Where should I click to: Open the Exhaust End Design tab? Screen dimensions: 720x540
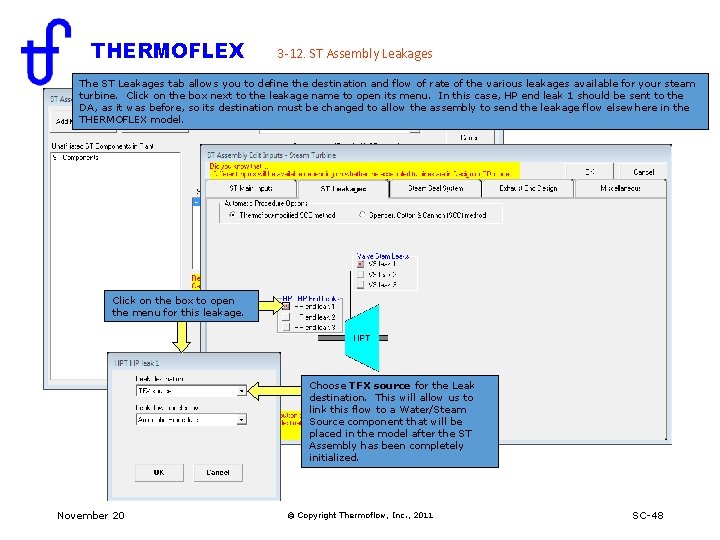[528, 188]
